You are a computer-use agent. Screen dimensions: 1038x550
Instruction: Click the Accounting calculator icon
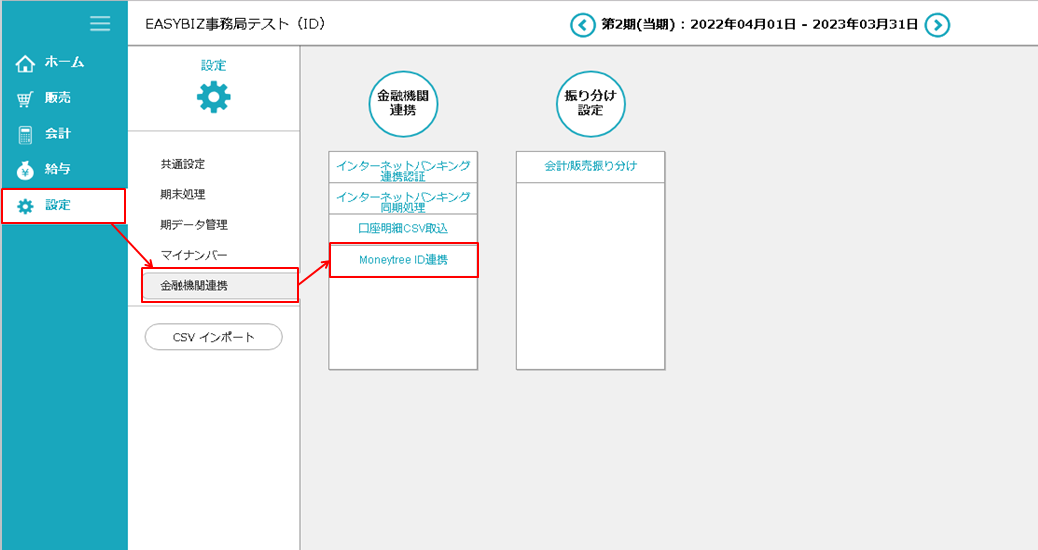click(26, 134)
